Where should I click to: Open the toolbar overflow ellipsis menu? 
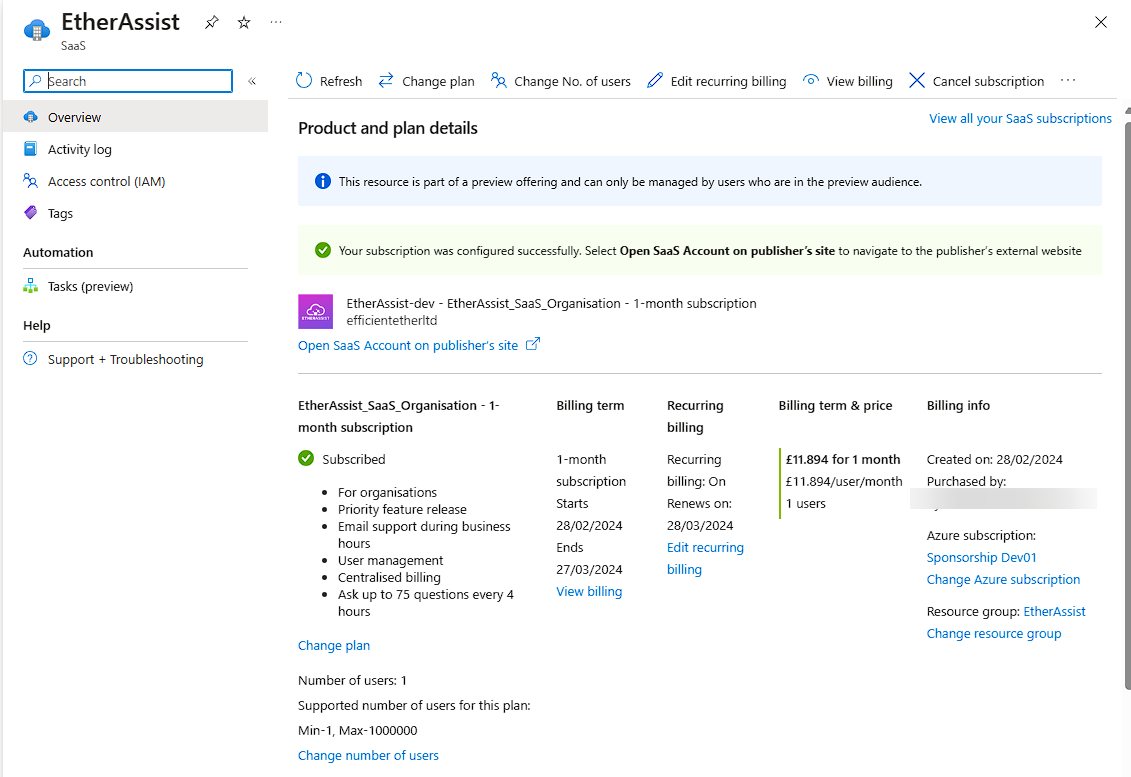tap(1068, 80)
